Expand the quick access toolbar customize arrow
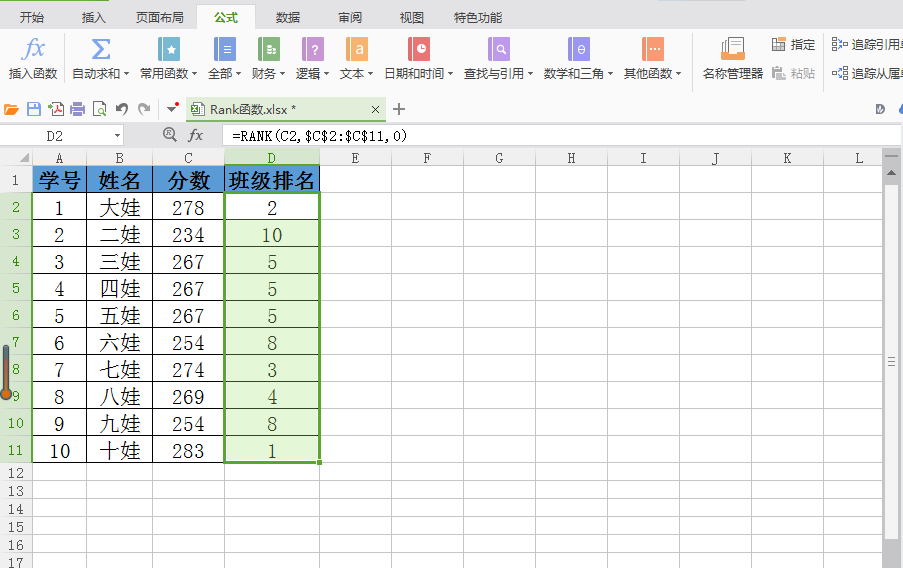 (172, 108)
